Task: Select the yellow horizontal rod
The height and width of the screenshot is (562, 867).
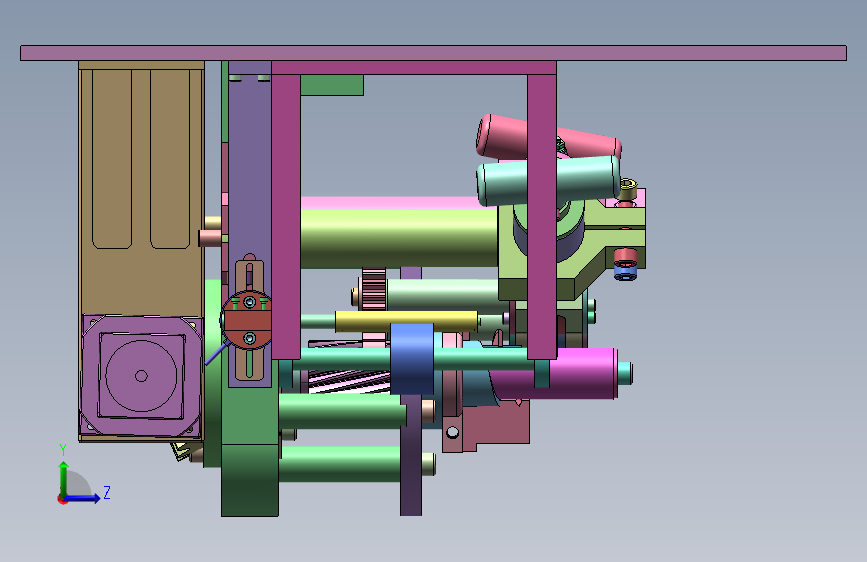Action: tap(406, 321)
